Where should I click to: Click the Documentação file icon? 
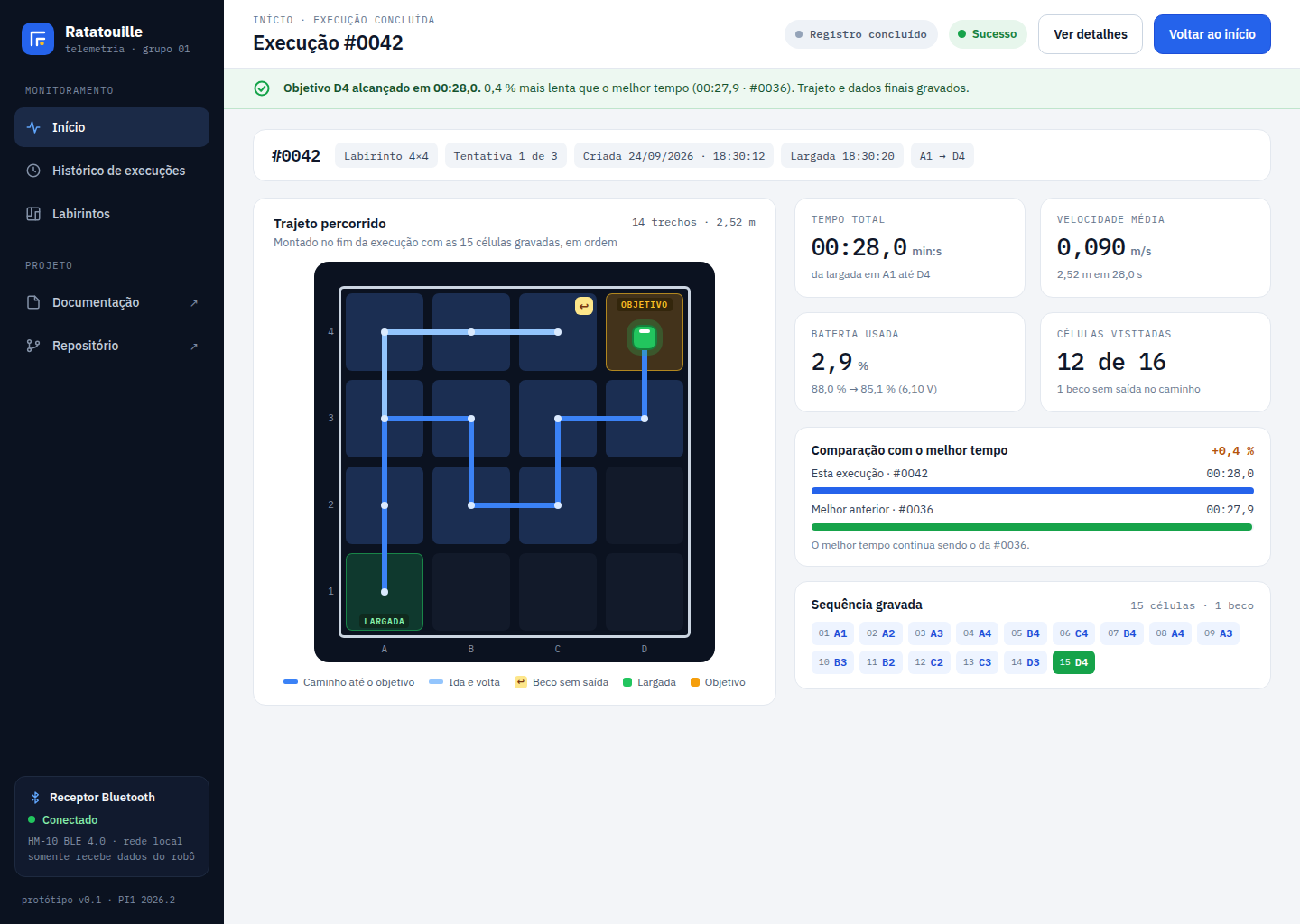pos(33,302)
